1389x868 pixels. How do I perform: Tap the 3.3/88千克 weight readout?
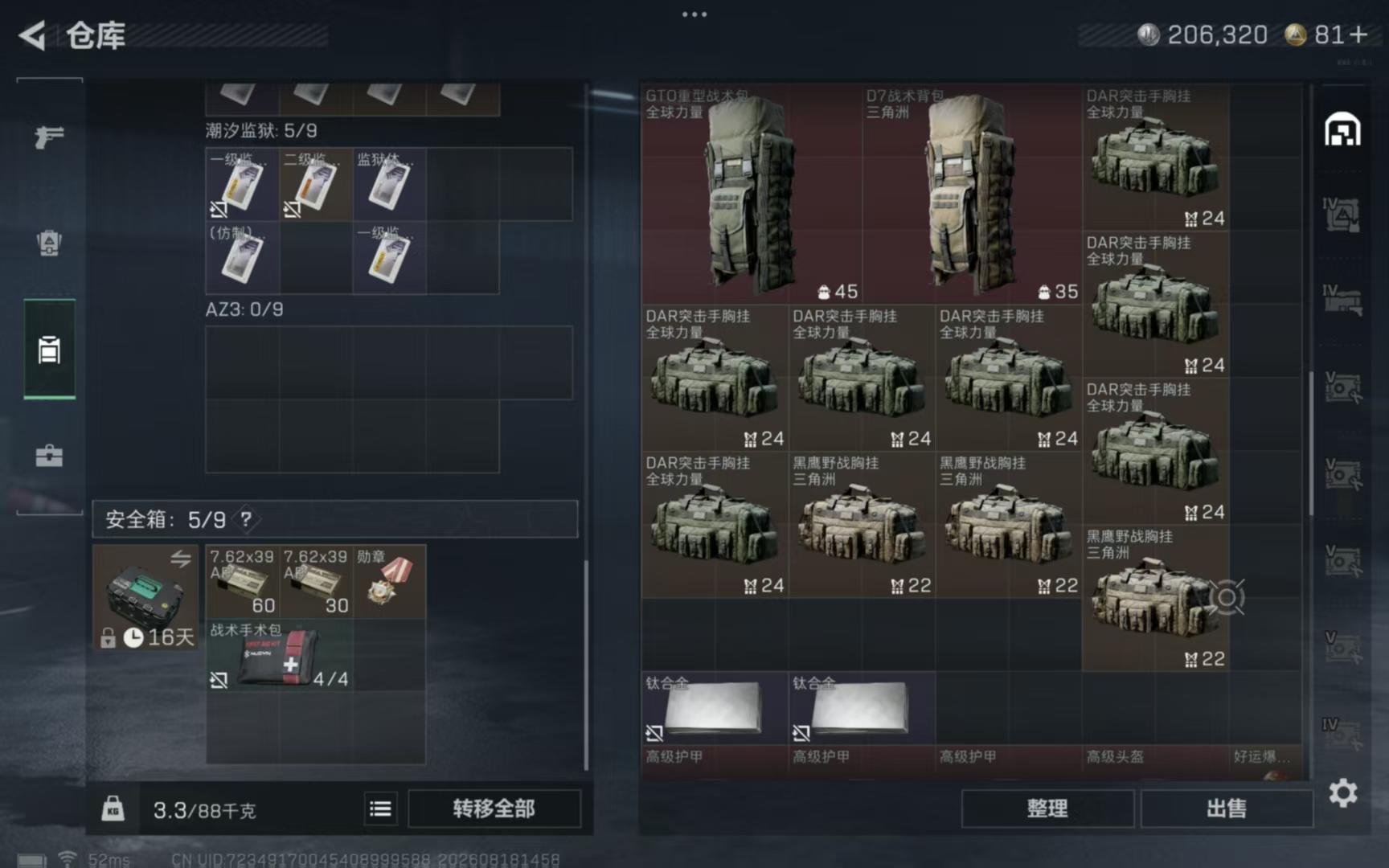[x=204, y=809]
